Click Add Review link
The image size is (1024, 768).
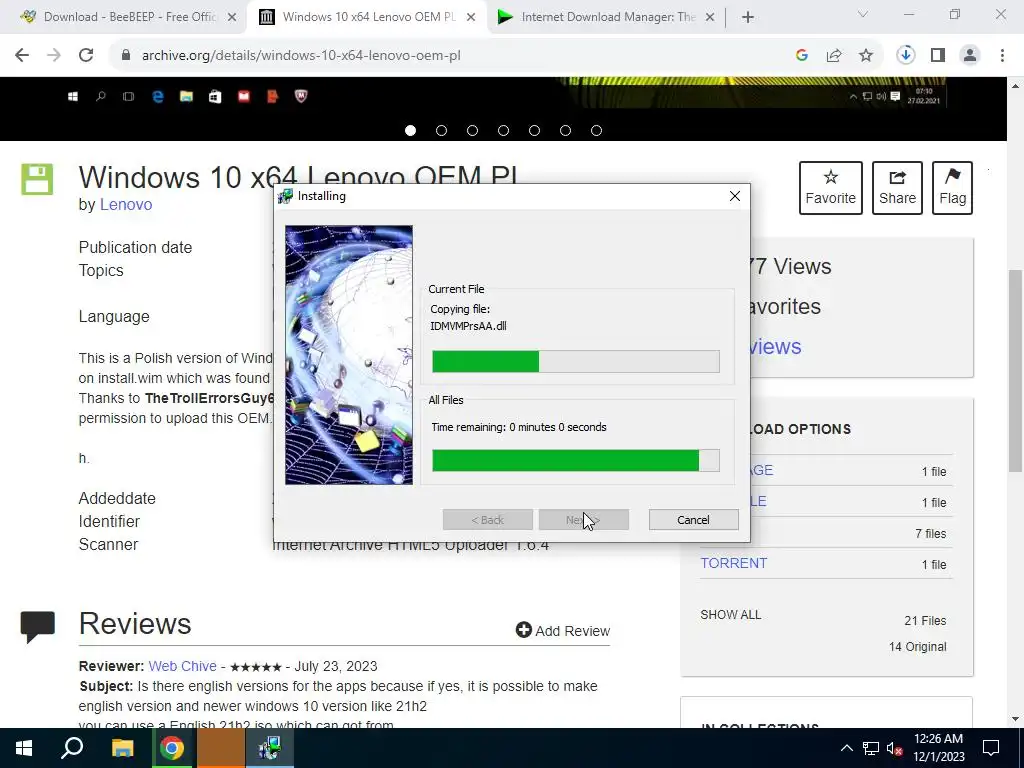tap(563, 631)
